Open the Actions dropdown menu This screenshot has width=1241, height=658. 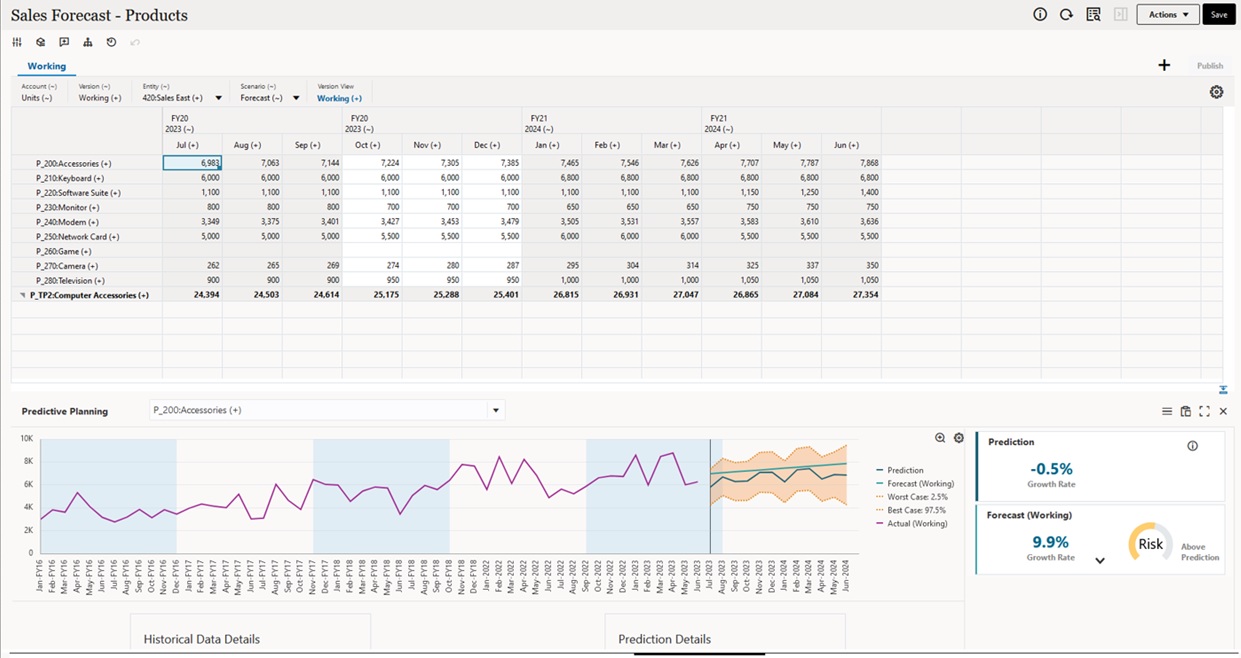click(1166, 14)
